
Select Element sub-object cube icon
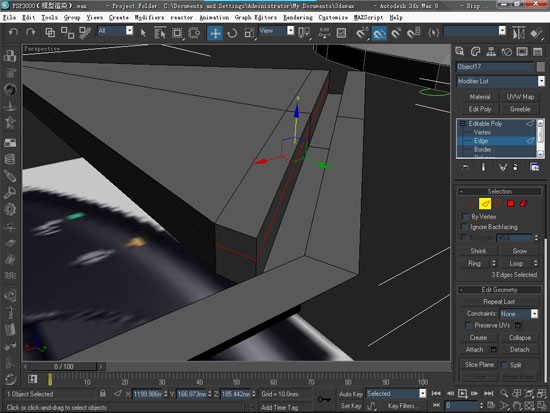pos(523,203)
